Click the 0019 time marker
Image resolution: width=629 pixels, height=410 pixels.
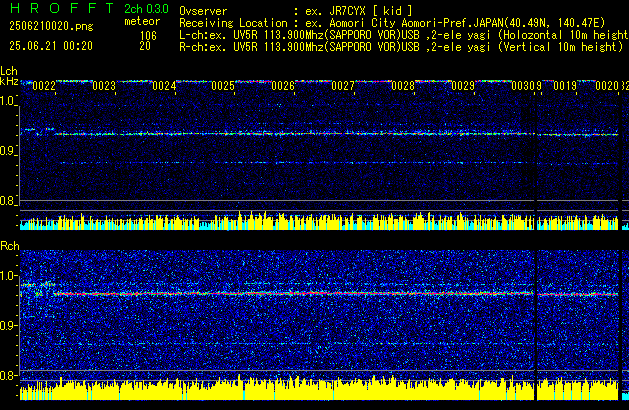point(565,86)
